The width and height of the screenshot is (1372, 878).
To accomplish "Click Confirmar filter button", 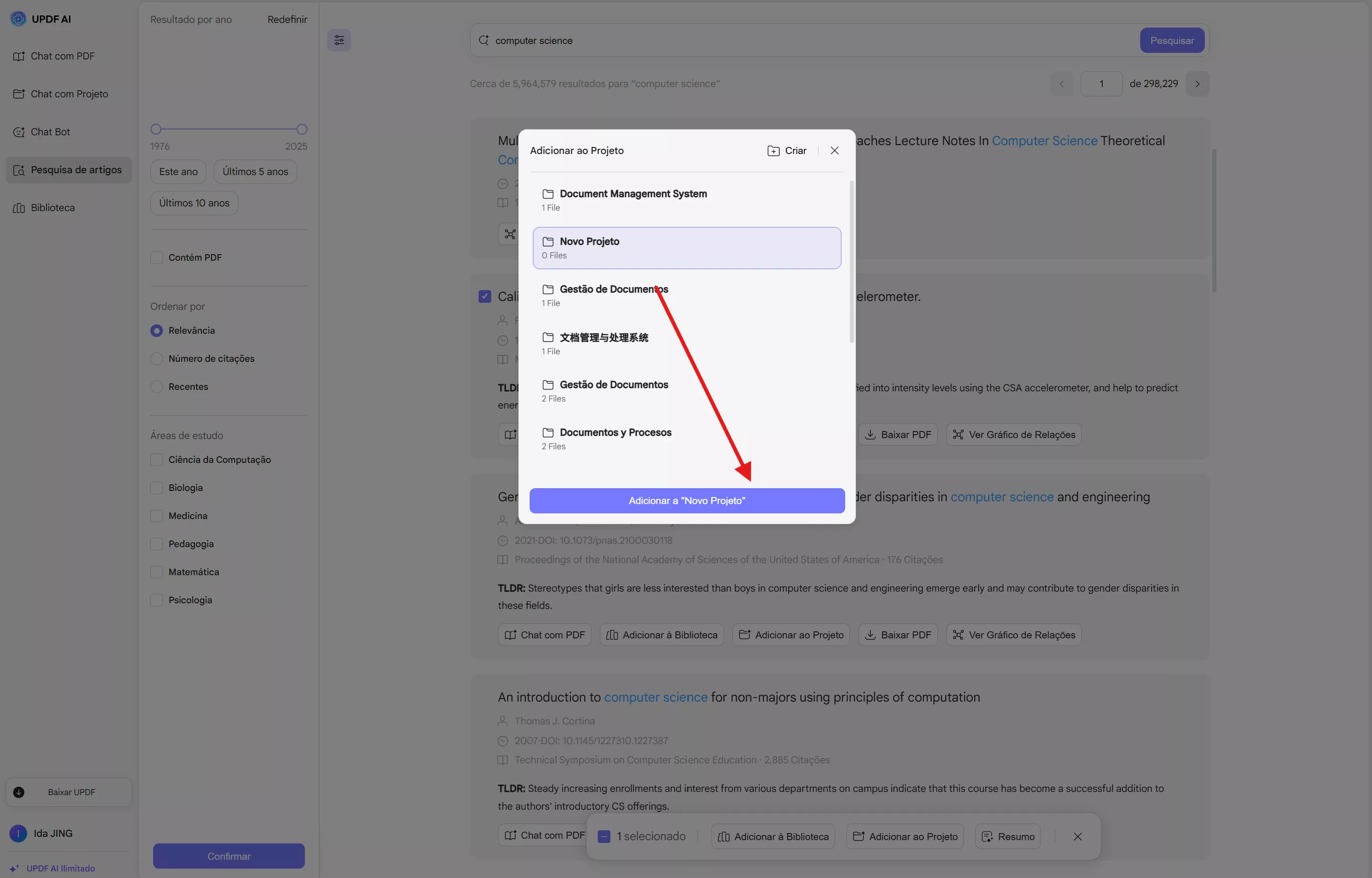I will point(229,856).
